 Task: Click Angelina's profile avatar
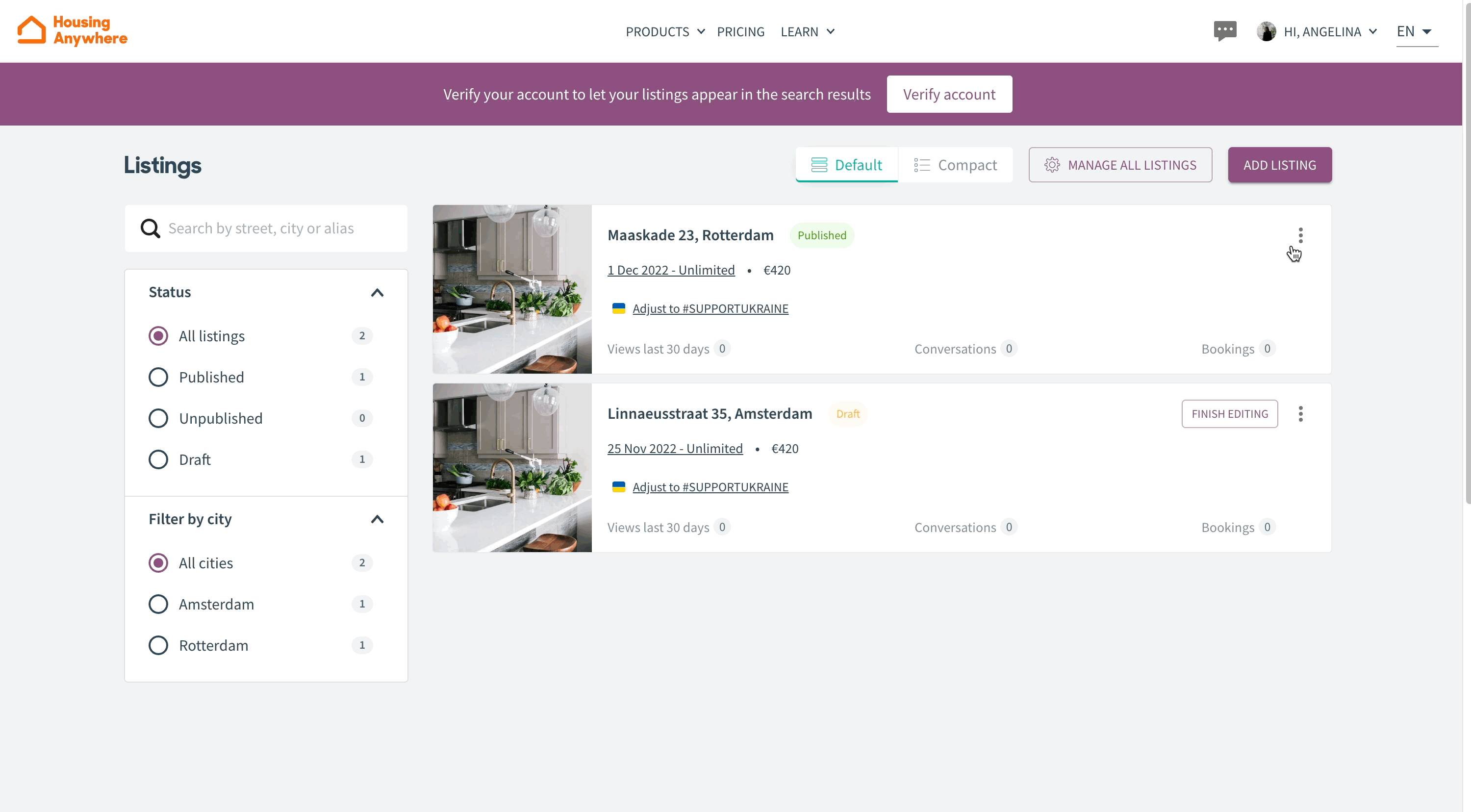tap(1266, 31)
